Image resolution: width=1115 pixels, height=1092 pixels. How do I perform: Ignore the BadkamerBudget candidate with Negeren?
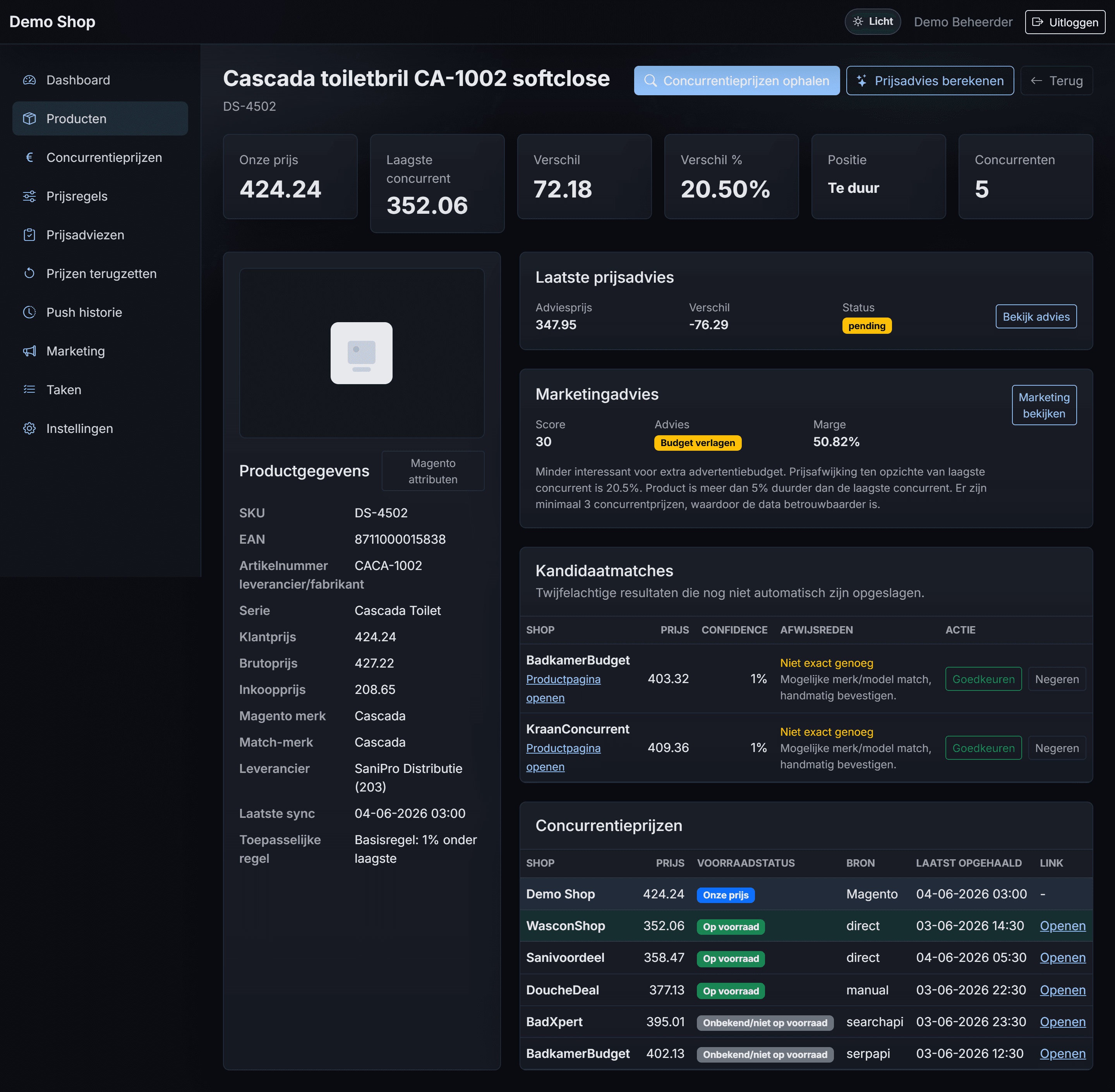tap(1057, 679)
